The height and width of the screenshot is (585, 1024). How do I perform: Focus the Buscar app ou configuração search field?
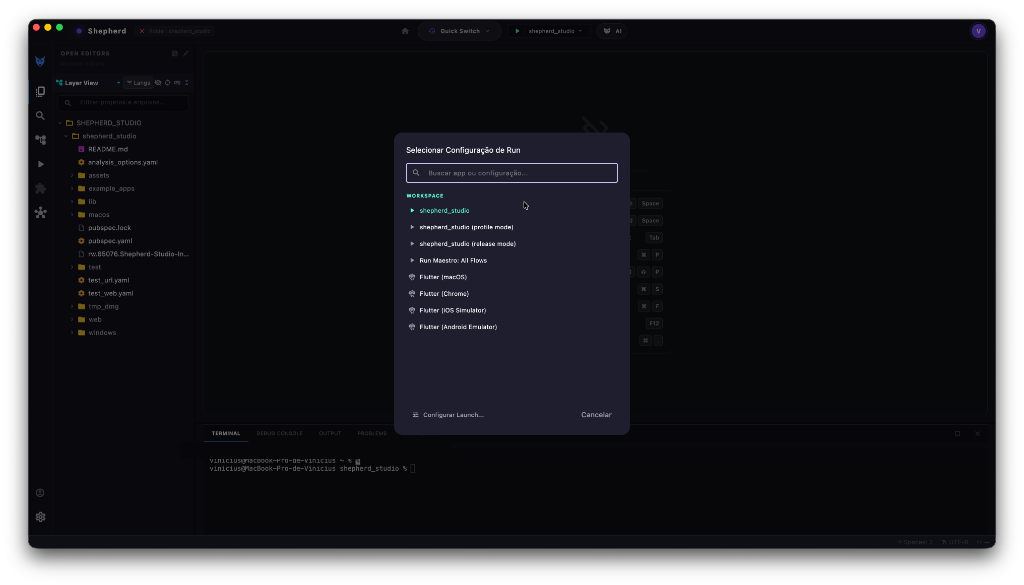point(511,173)
